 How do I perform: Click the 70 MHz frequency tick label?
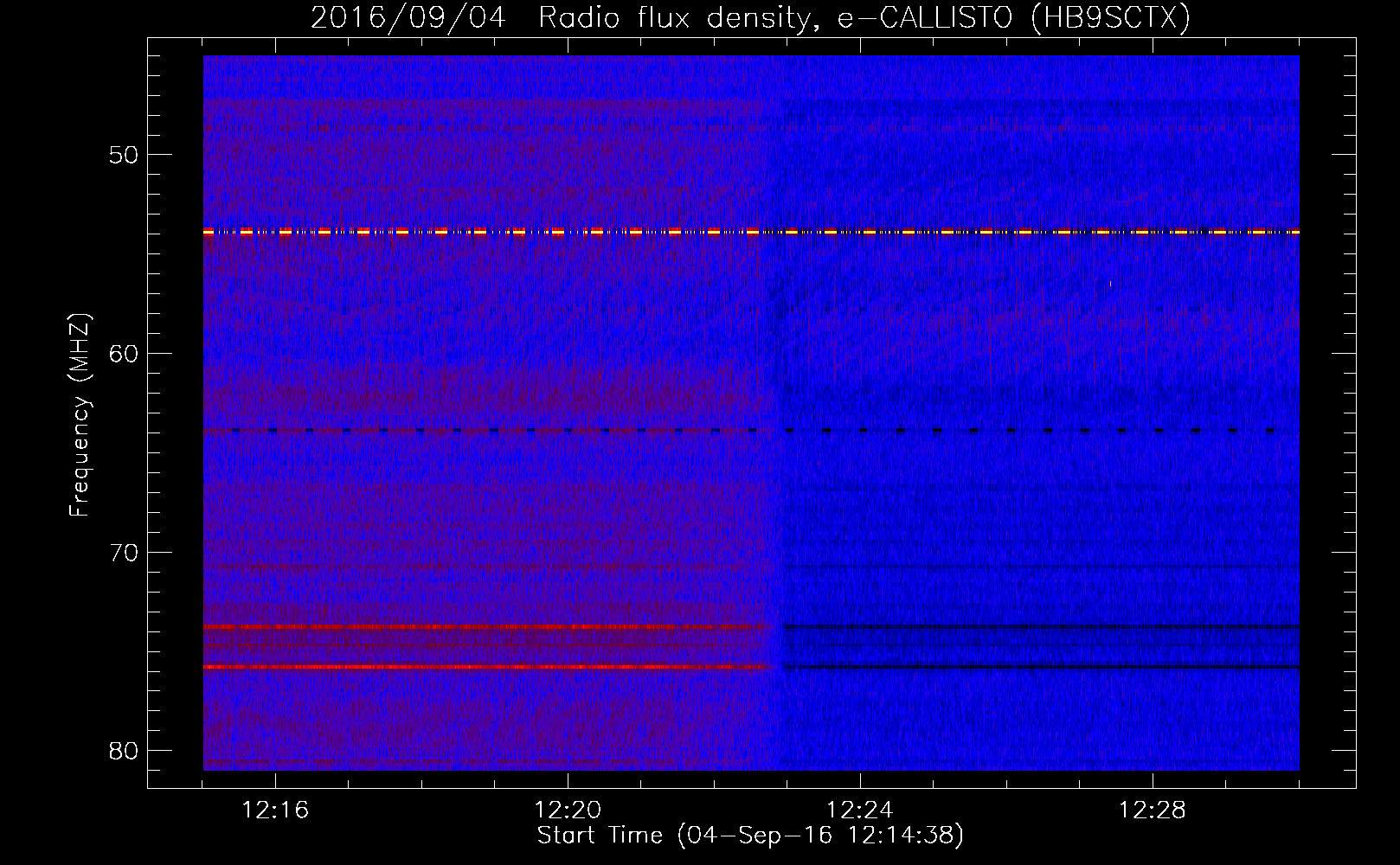pyautogui.click(x=123, y=552)
